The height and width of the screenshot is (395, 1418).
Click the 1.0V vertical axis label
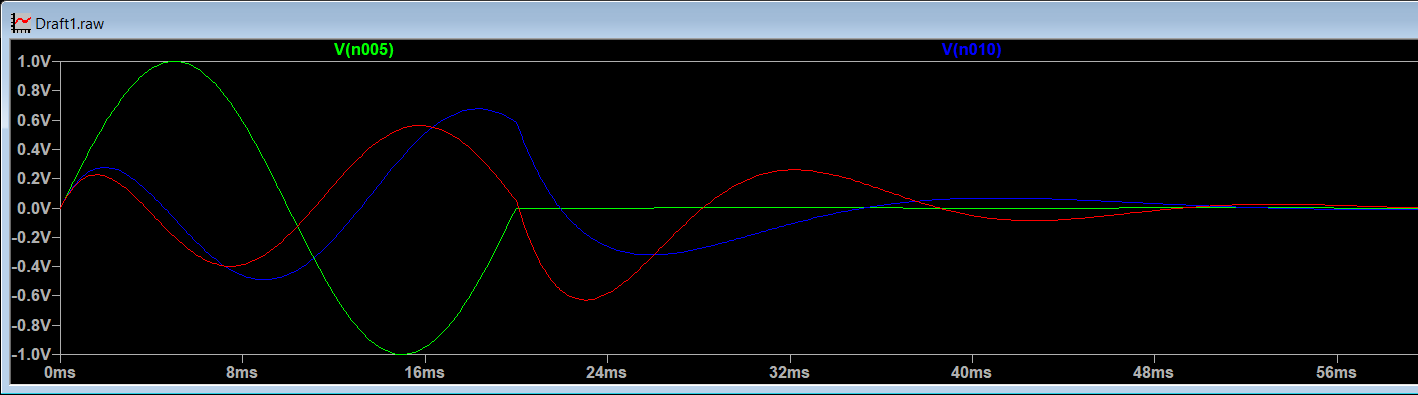[x=33, y=61]
